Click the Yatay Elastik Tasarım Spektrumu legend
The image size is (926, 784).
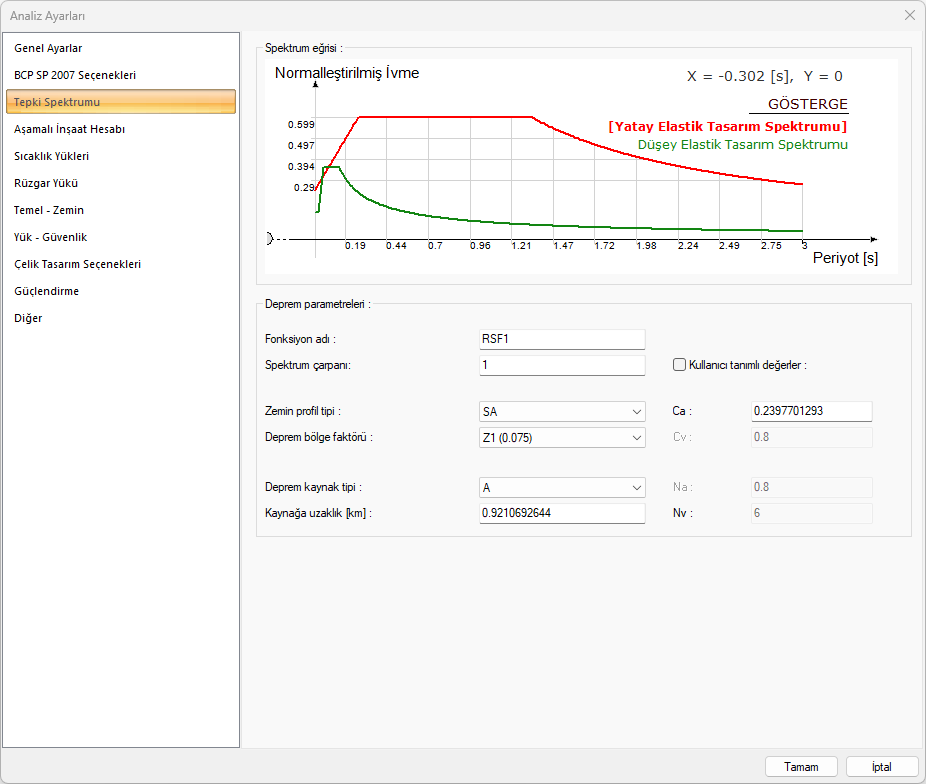coord(727,127)
